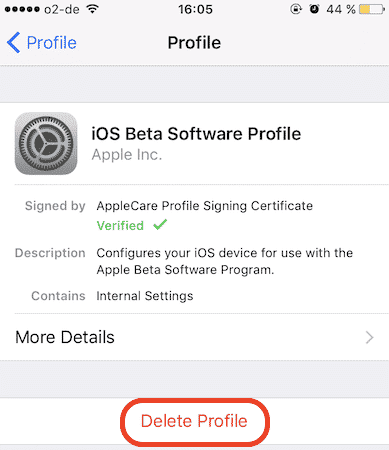Tap the Profile title in navigation bar
The width and height of the screenshot is (389, 450).
pos(194,43)
